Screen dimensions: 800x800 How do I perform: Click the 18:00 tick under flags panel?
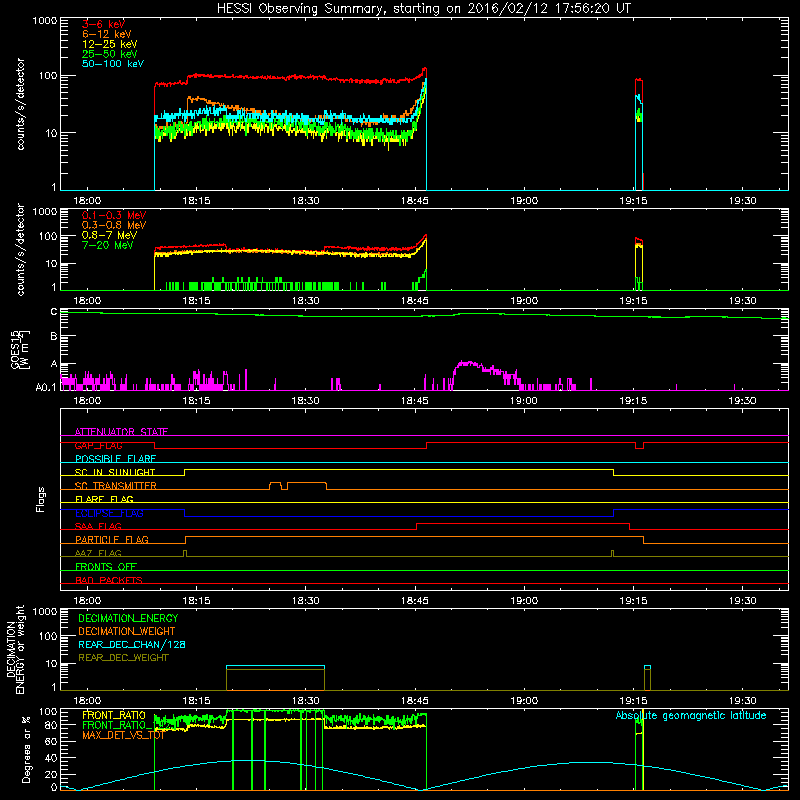87,601
